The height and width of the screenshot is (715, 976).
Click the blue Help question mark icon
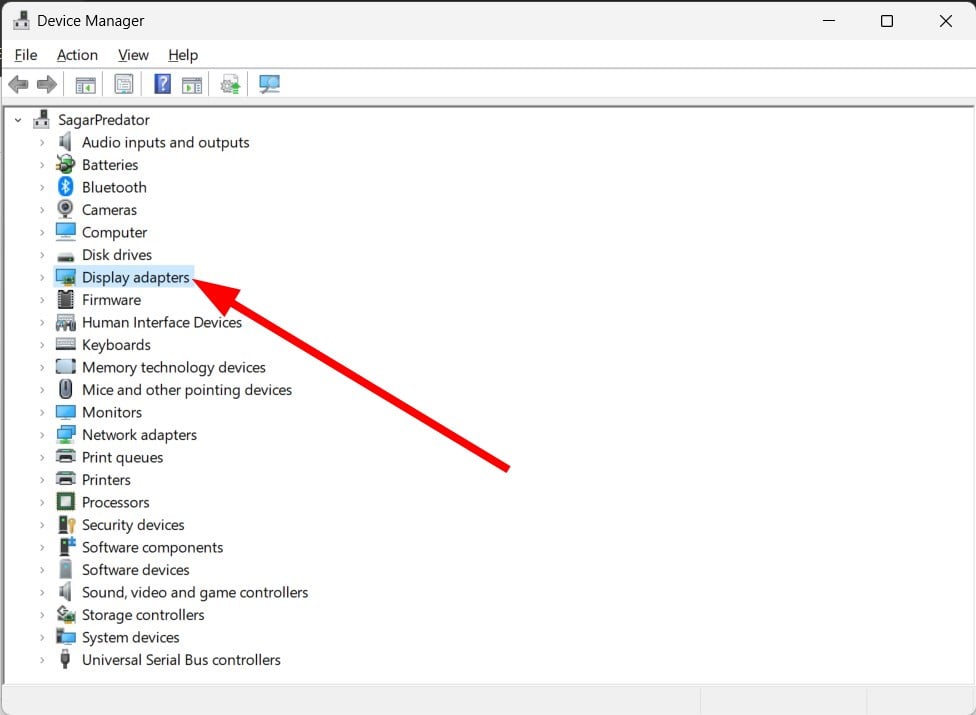coord(162,83)
